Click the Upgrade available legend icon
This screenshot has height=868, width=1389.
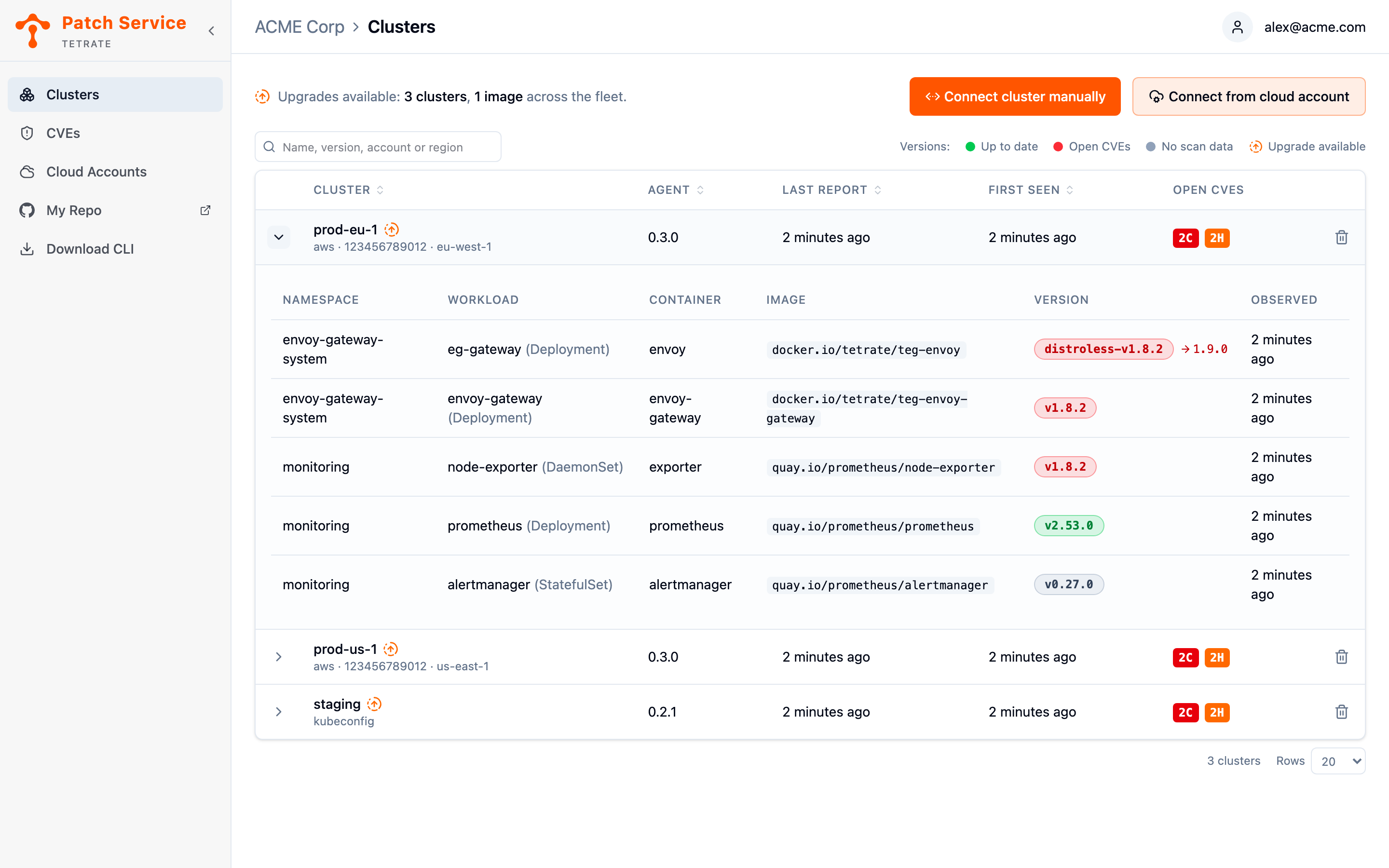1255,147
